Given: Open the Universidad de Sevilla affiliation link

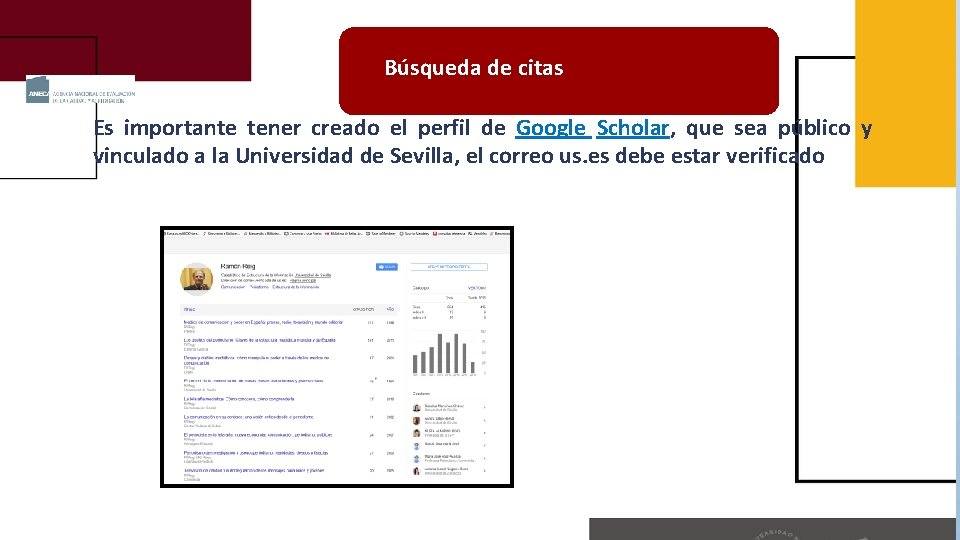Looking at the screenshot, I should (x=313, y=275).
